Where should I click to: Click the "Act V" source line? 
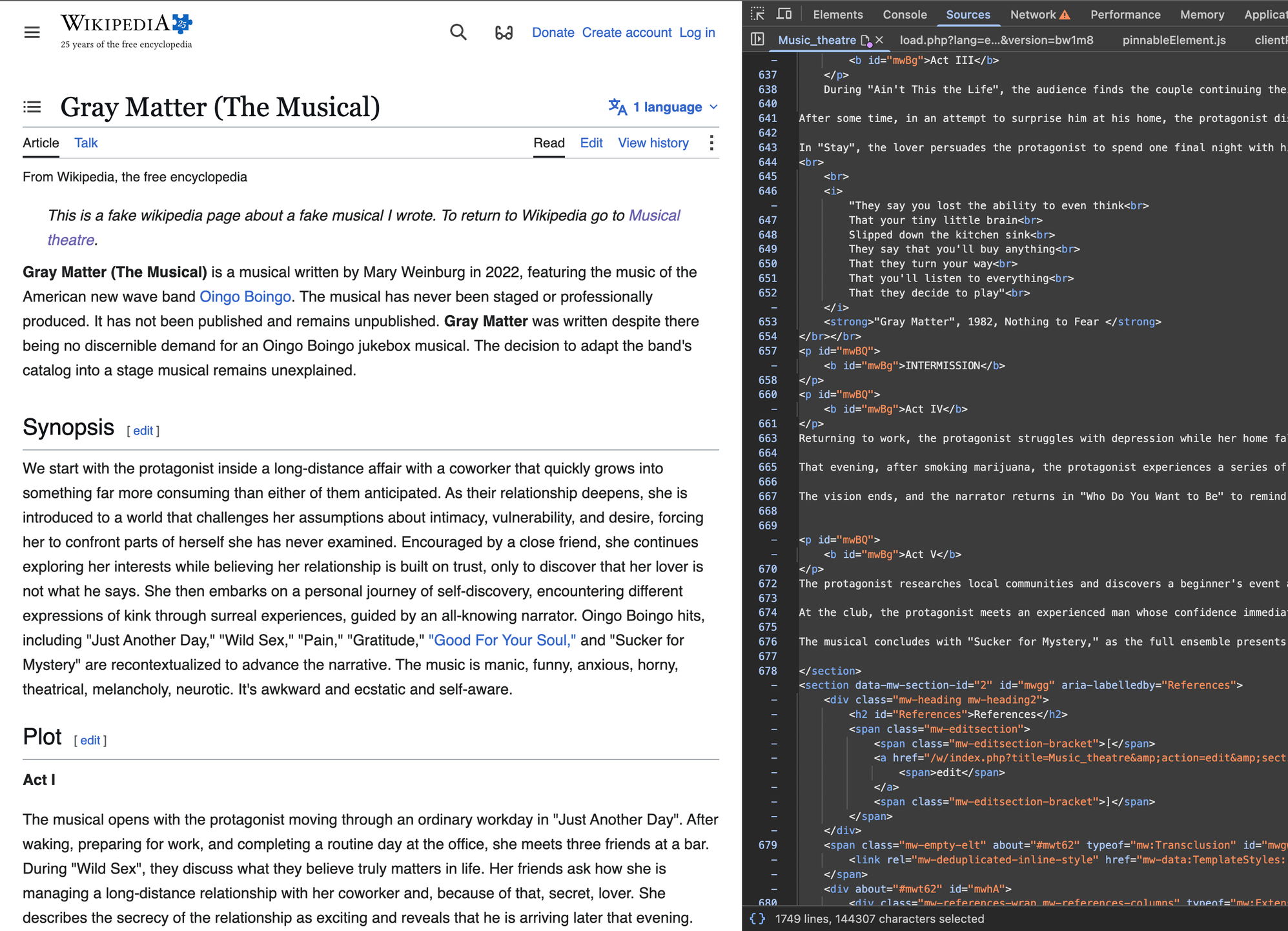point(892,555)
